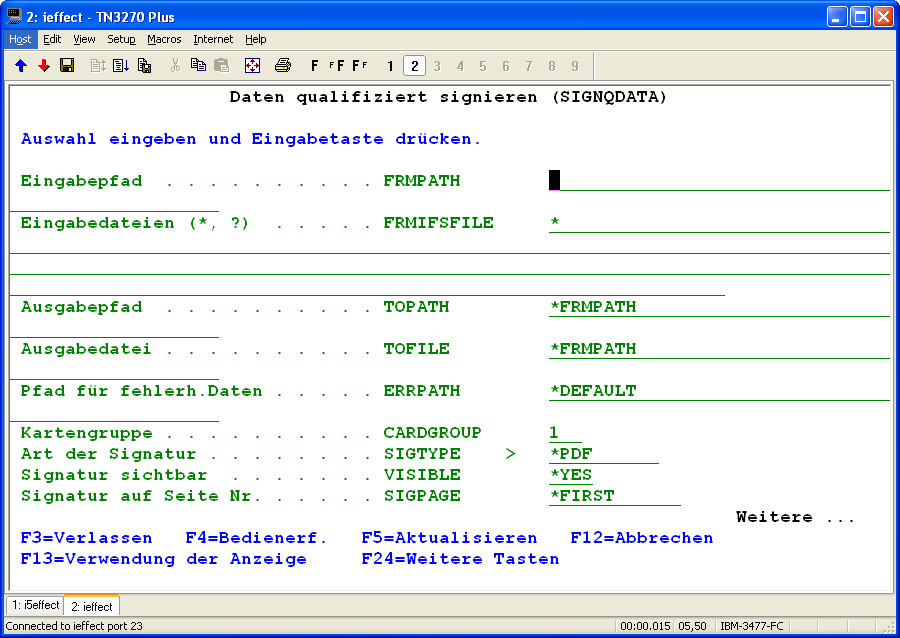The height and width of the screenshot is (638, 900).
Task: Click the VISIBLE field showing *YES
Action: [x=571, y=475]
